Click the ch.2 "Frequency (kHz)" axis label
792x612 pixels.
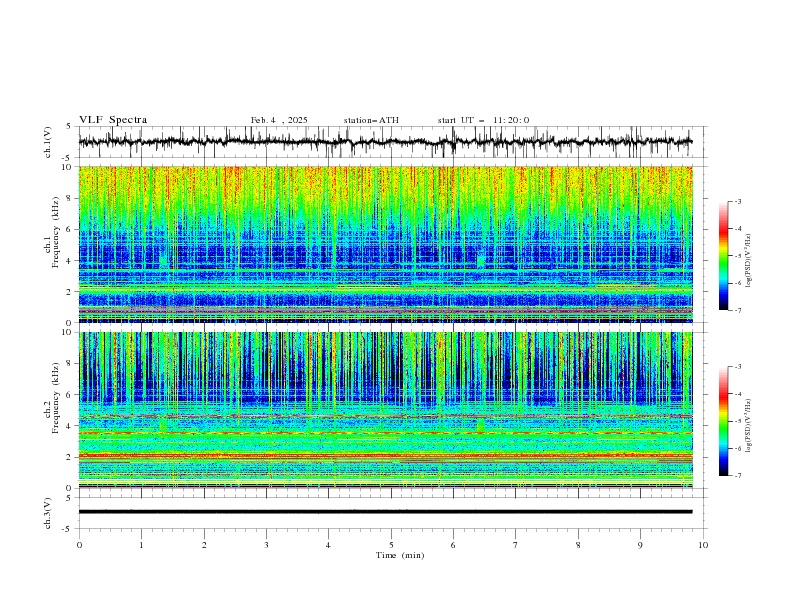point(55,397)
